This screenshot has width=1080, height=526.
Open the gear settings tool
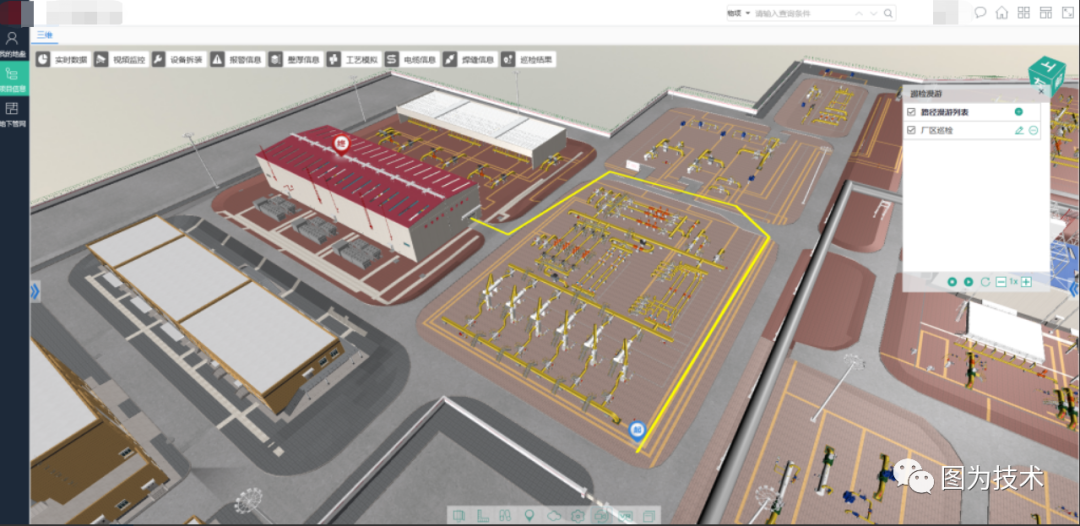[x=579, y=516]
